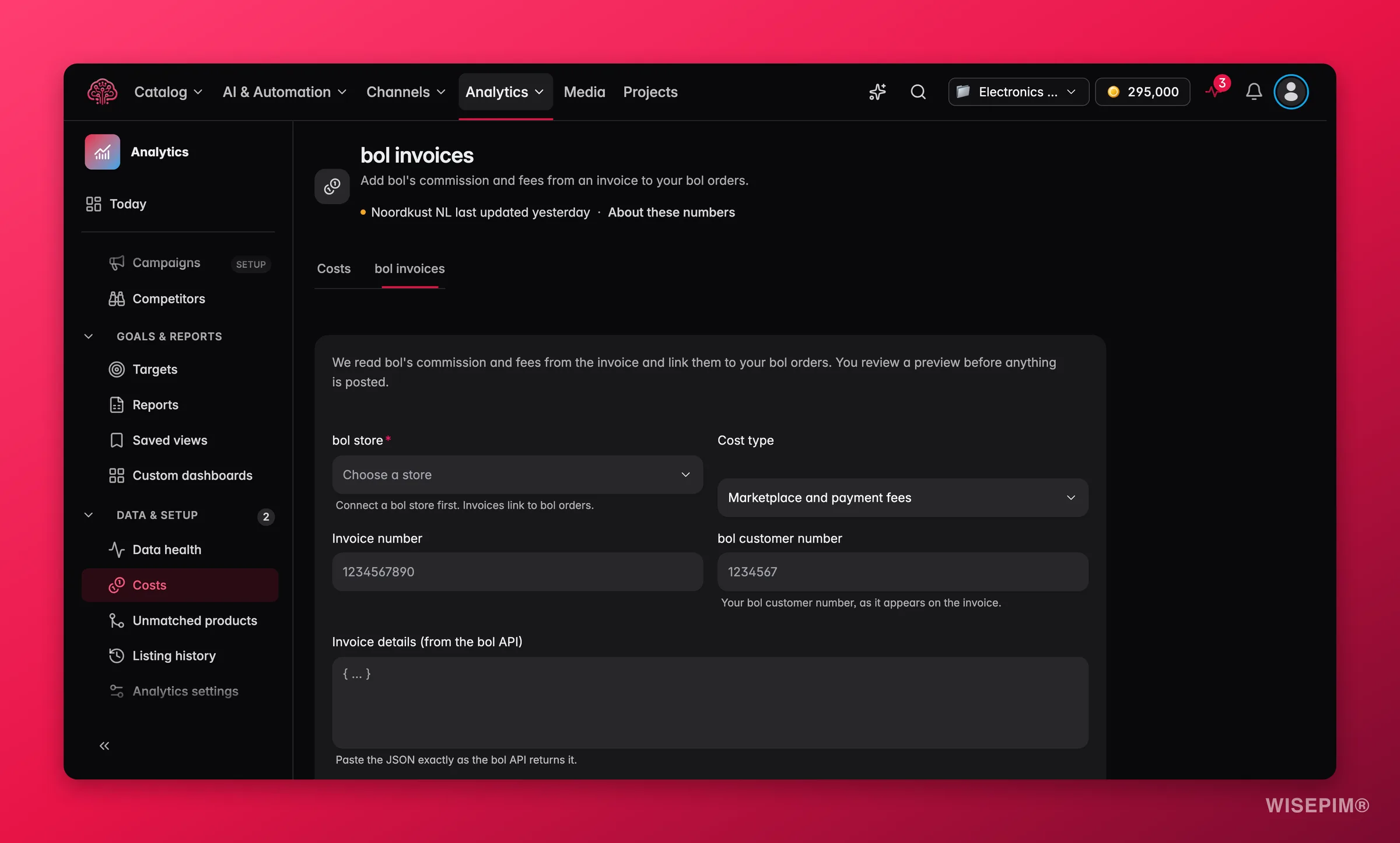Open Saved views
The height and width of the screenshot is (843, 1400).
pyautogui.click(x=180, y=440)
